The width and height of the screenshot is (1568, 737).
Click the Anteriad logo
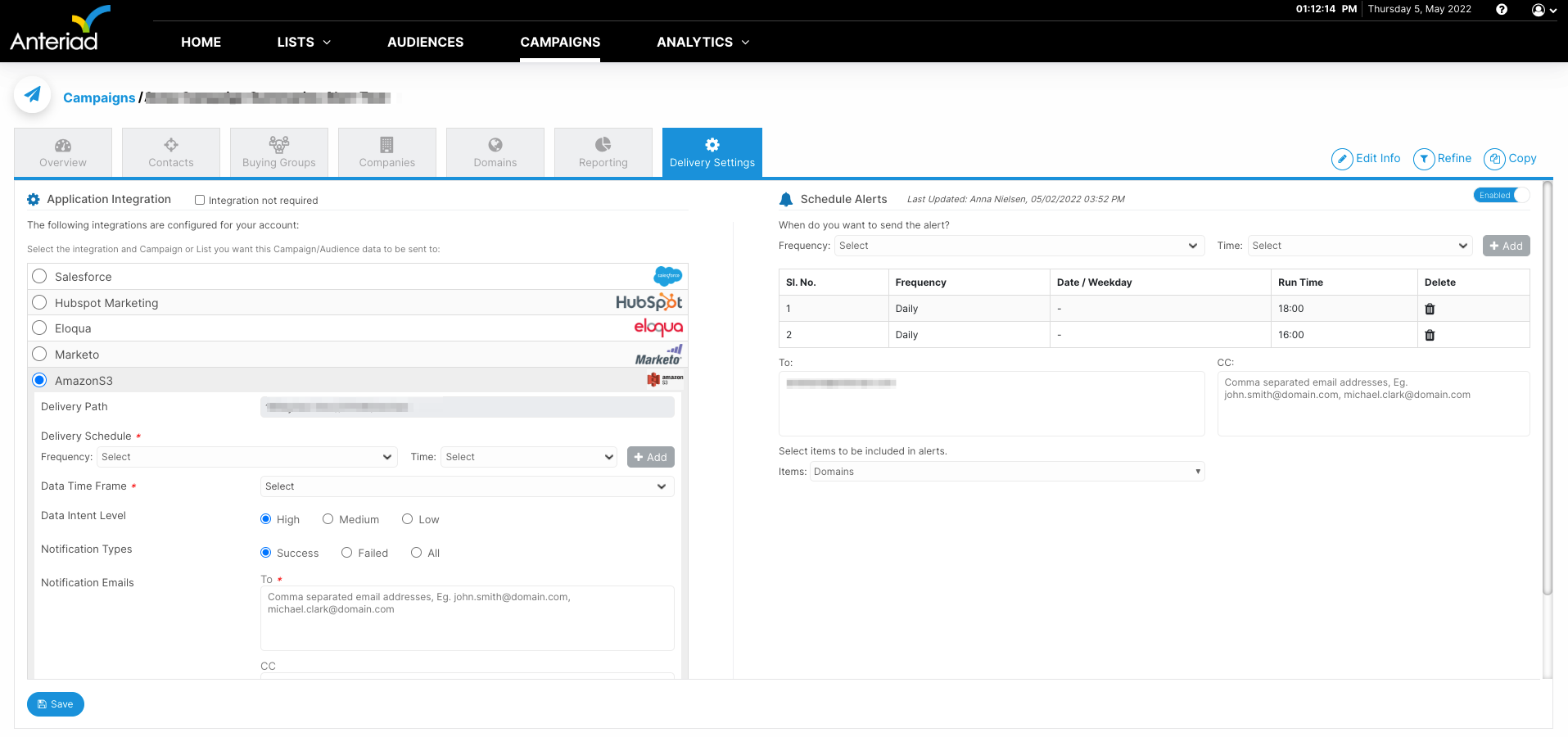click(60, 29)
